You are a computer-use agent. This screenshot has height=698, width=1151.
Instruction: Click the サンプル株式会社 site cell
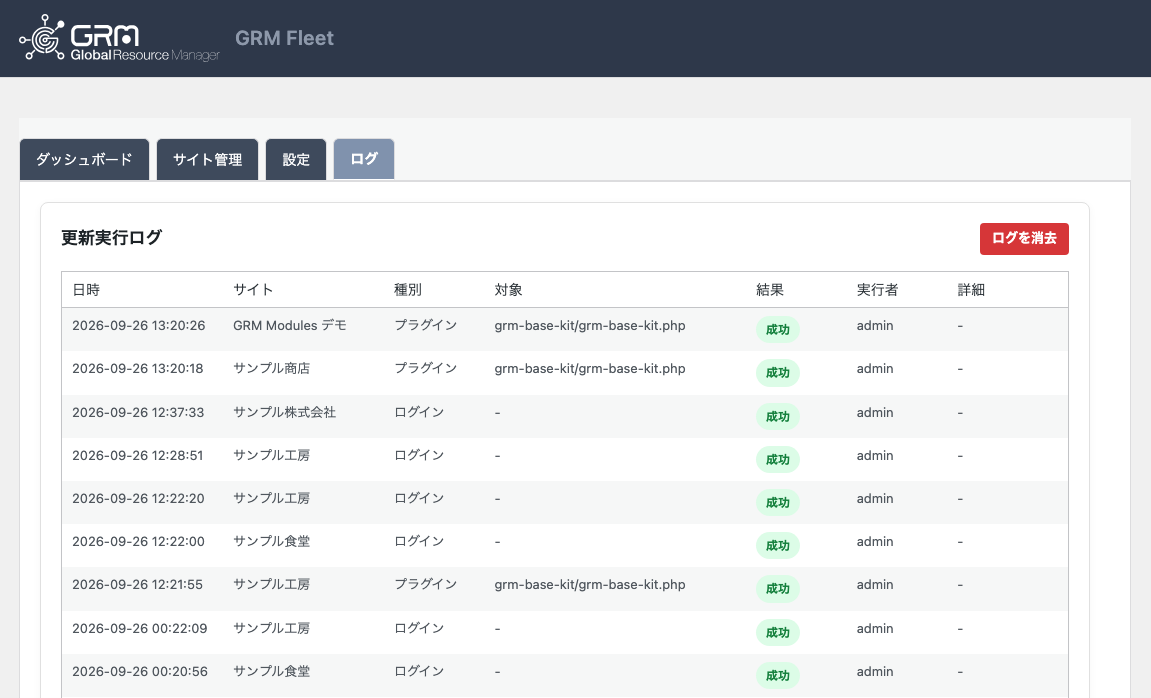285,412
